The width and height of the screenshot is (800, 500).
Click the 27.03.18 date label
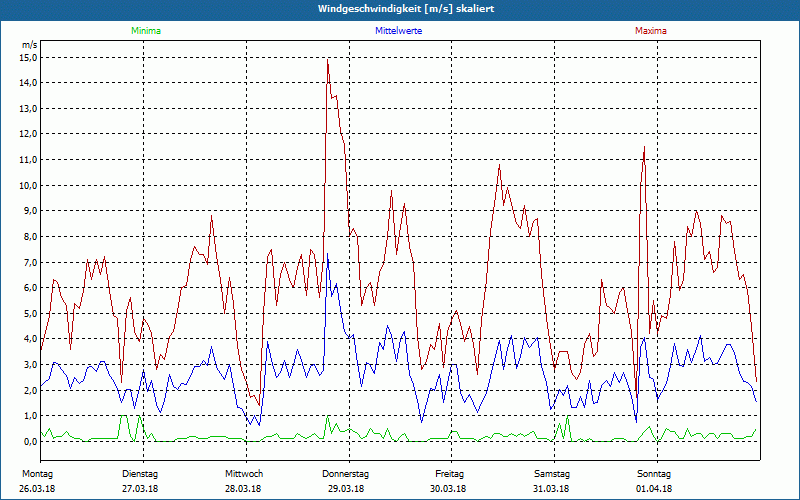140,489
